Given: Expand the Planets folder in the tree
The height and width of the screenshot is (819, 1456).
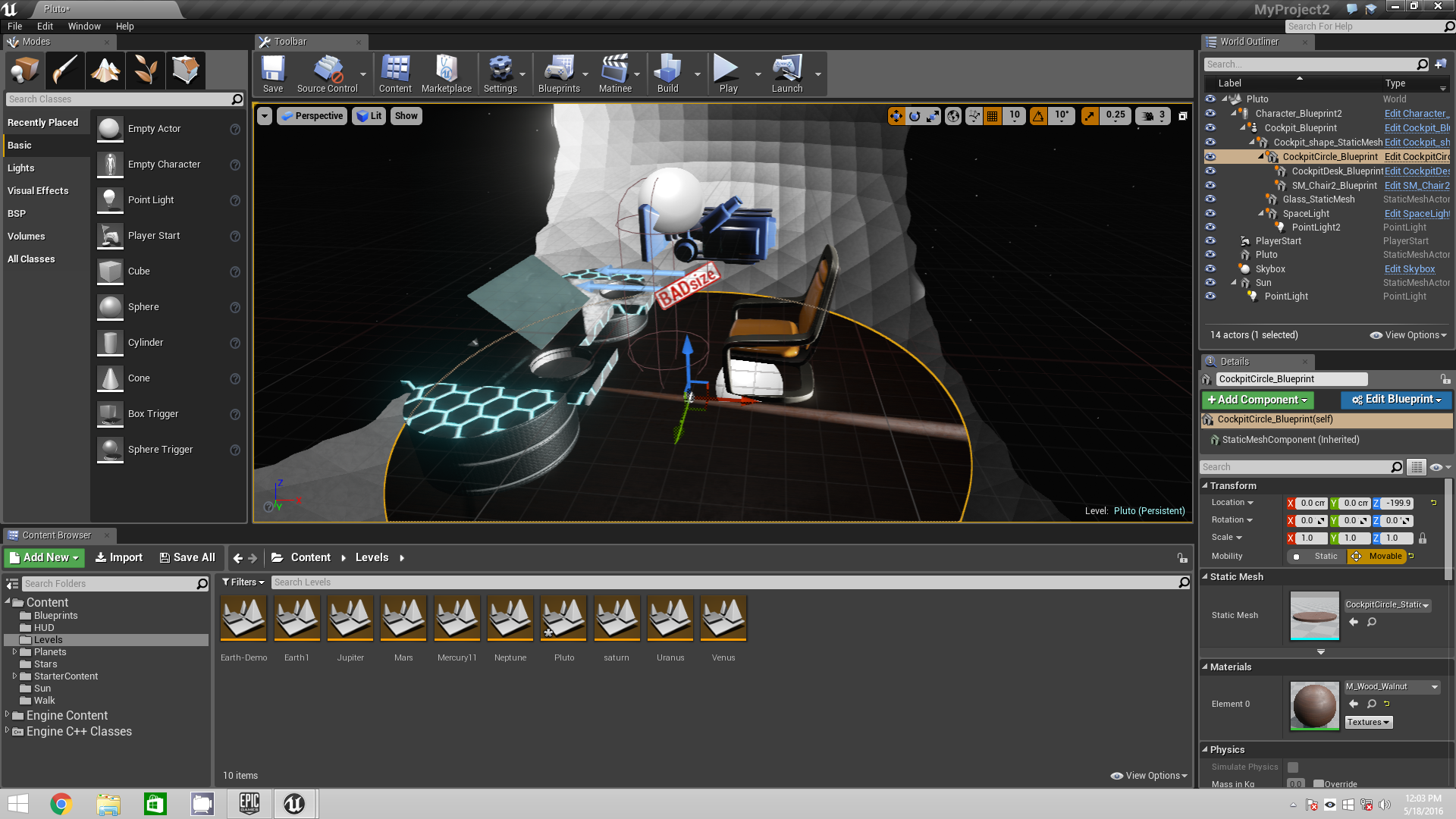Looking at the screenshot, I should pyautogui.click(x=14, y=652).
